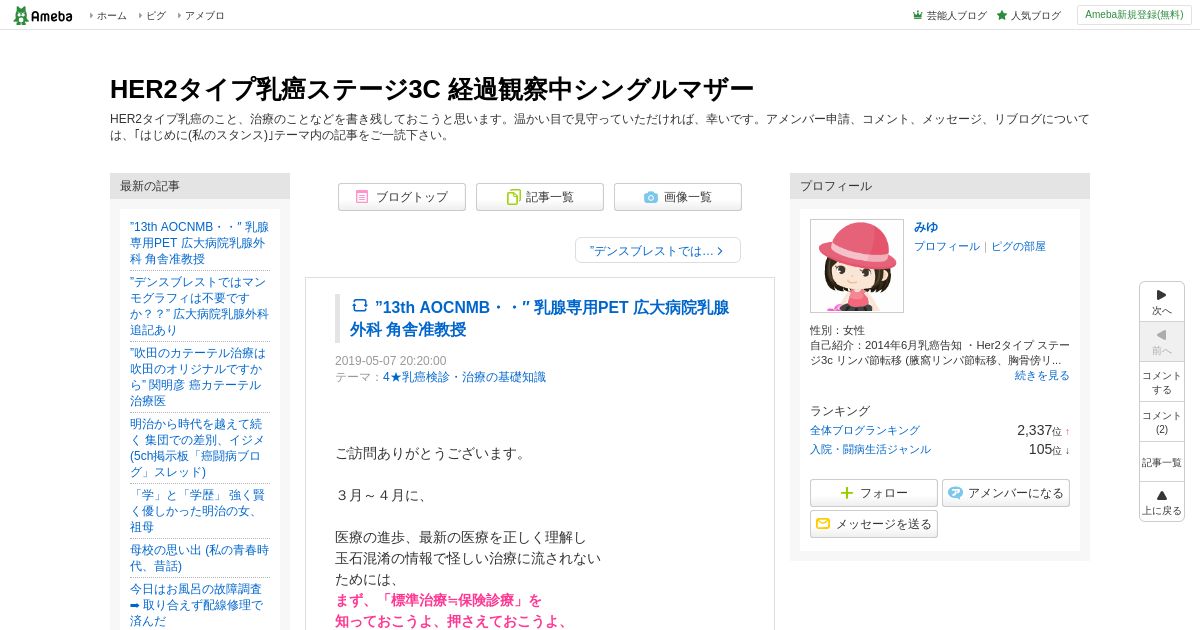The height and width of the screenshot is (630, 1200).
Task: Open sidebar article 母校の思い出
Action: click(x=199, y=558)
